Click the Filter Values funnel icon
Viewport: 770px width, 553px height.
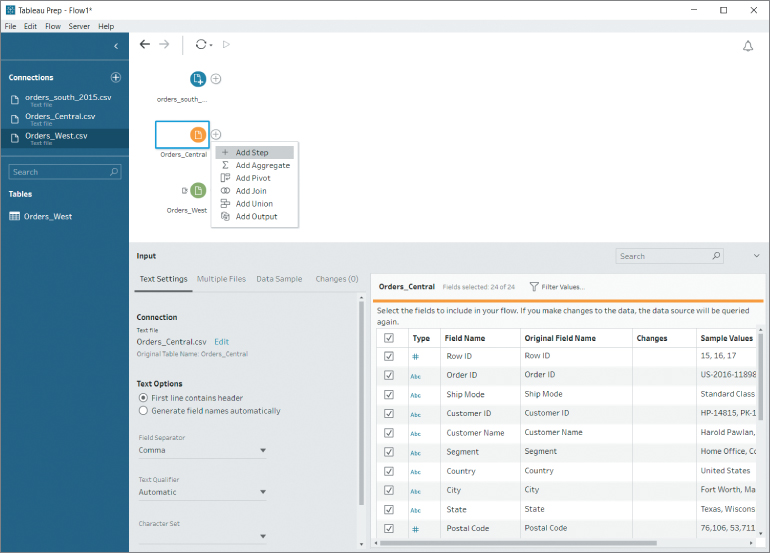click(534, 287)
